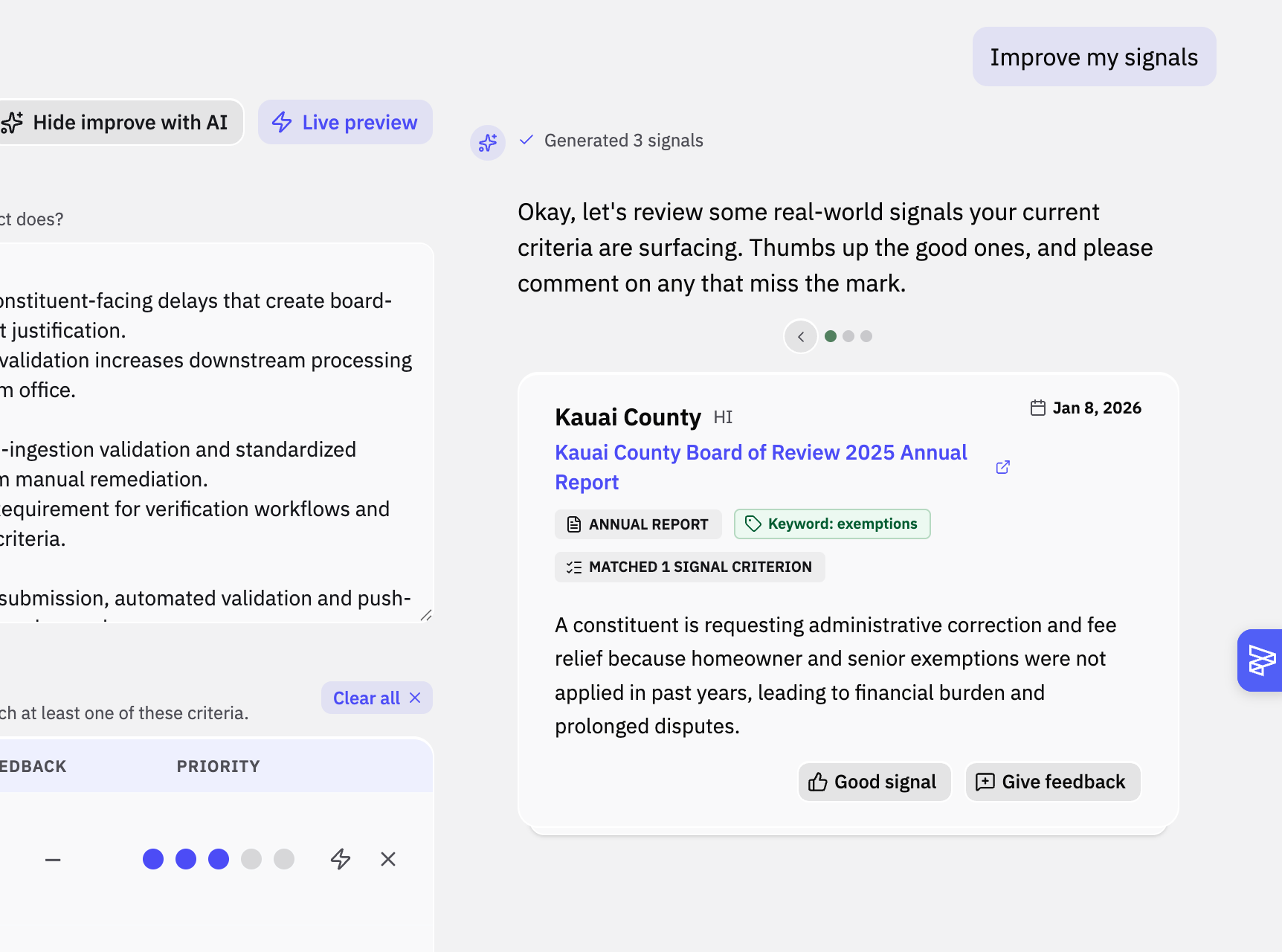This screenshot has width=1282, height=952.
Task: Click the Improve my signals chat bubble
Action: 1094,57
